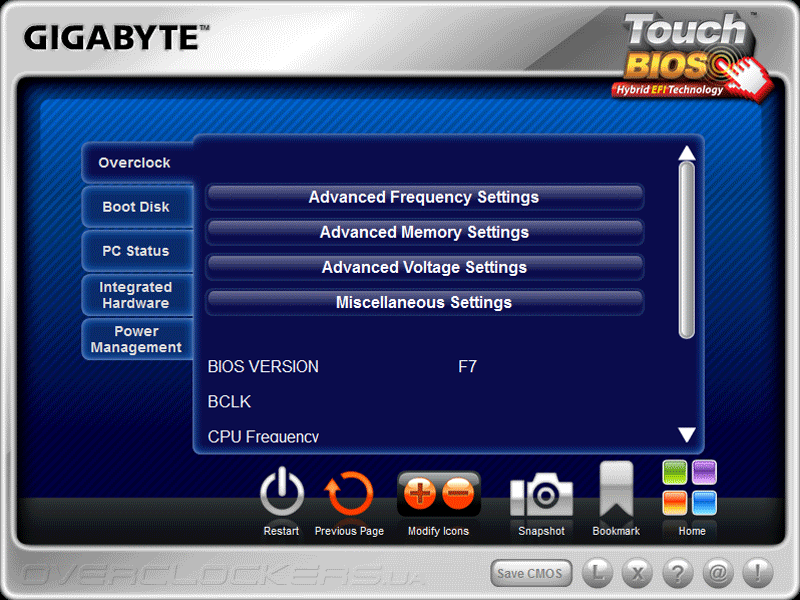800x600 pixels.
Task: Click the F7 BIOS version value
Action: (467, 366)
